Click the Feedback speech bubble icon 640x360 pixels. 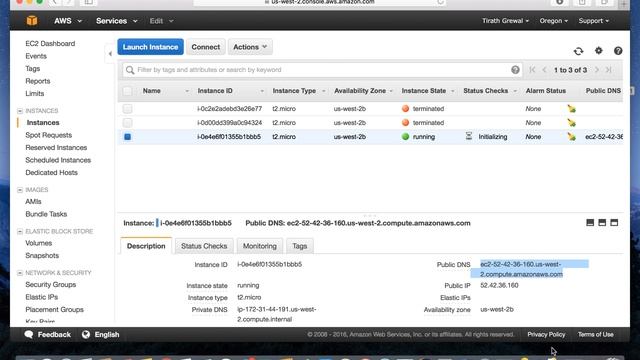(x=29, y=335)
